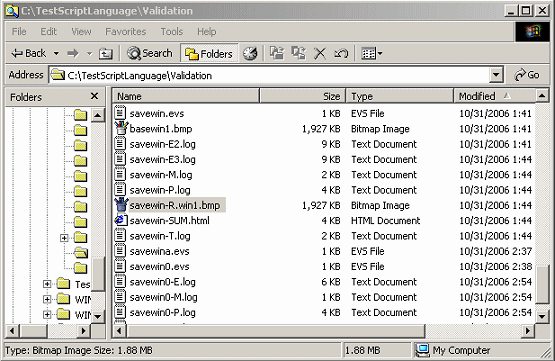The width and height of the screenshot is (555, 361).
Task: Select savewin-E2.log file icon
Action: [x=120, y=144]
